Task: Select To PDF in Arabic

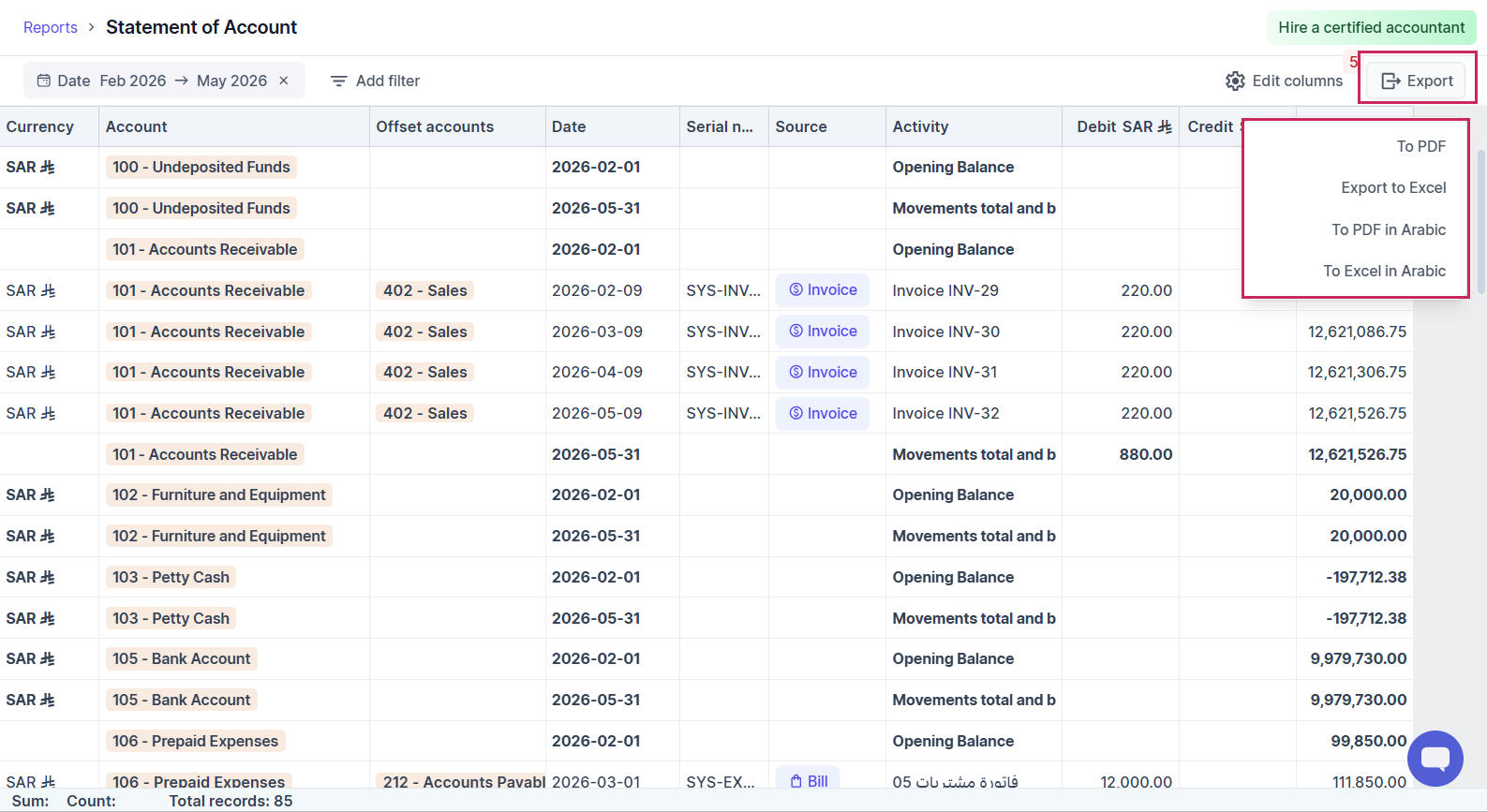Action: point(1389,229)
